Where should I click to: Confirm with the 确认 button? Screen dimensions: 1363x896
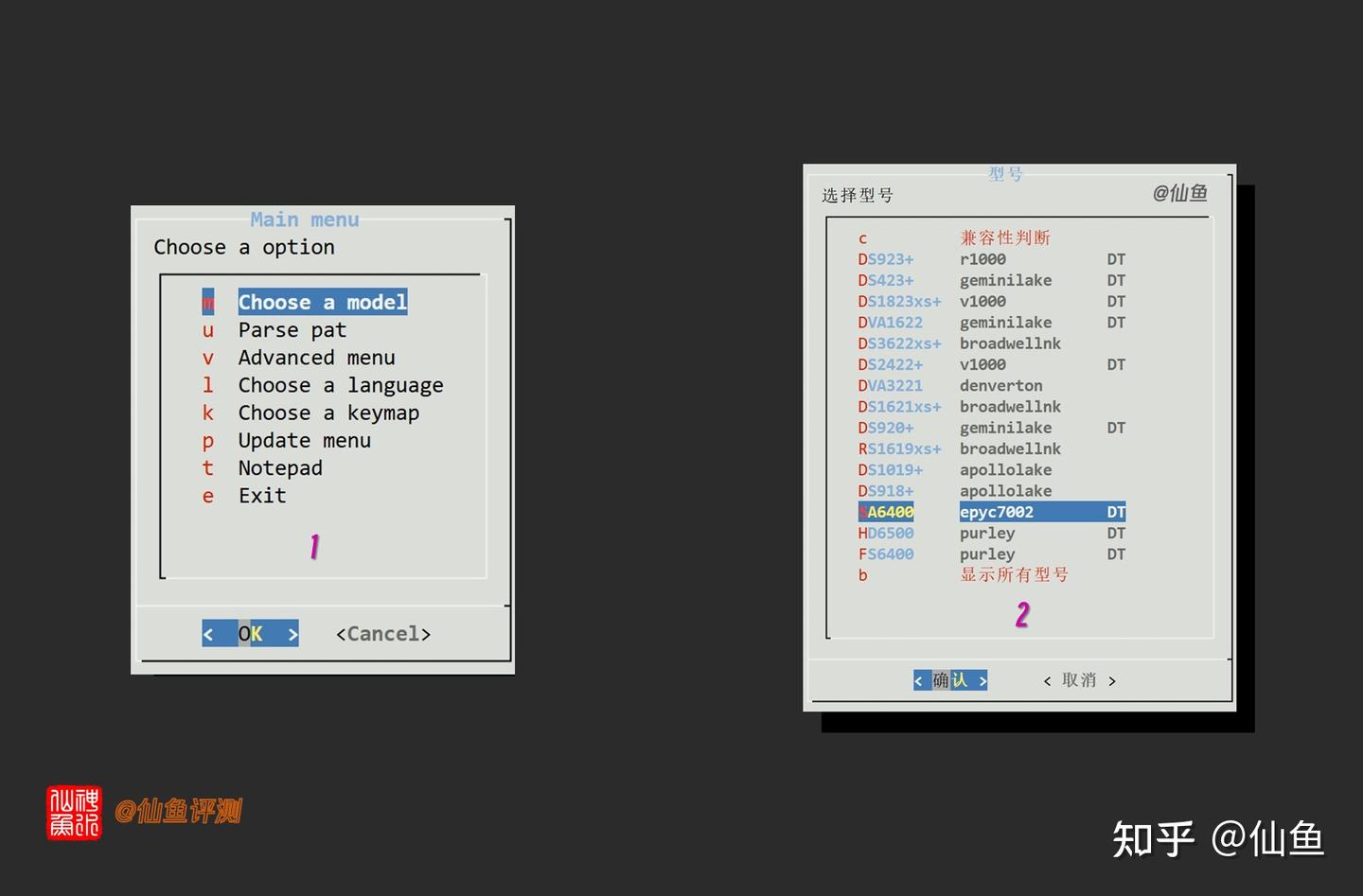950,680
